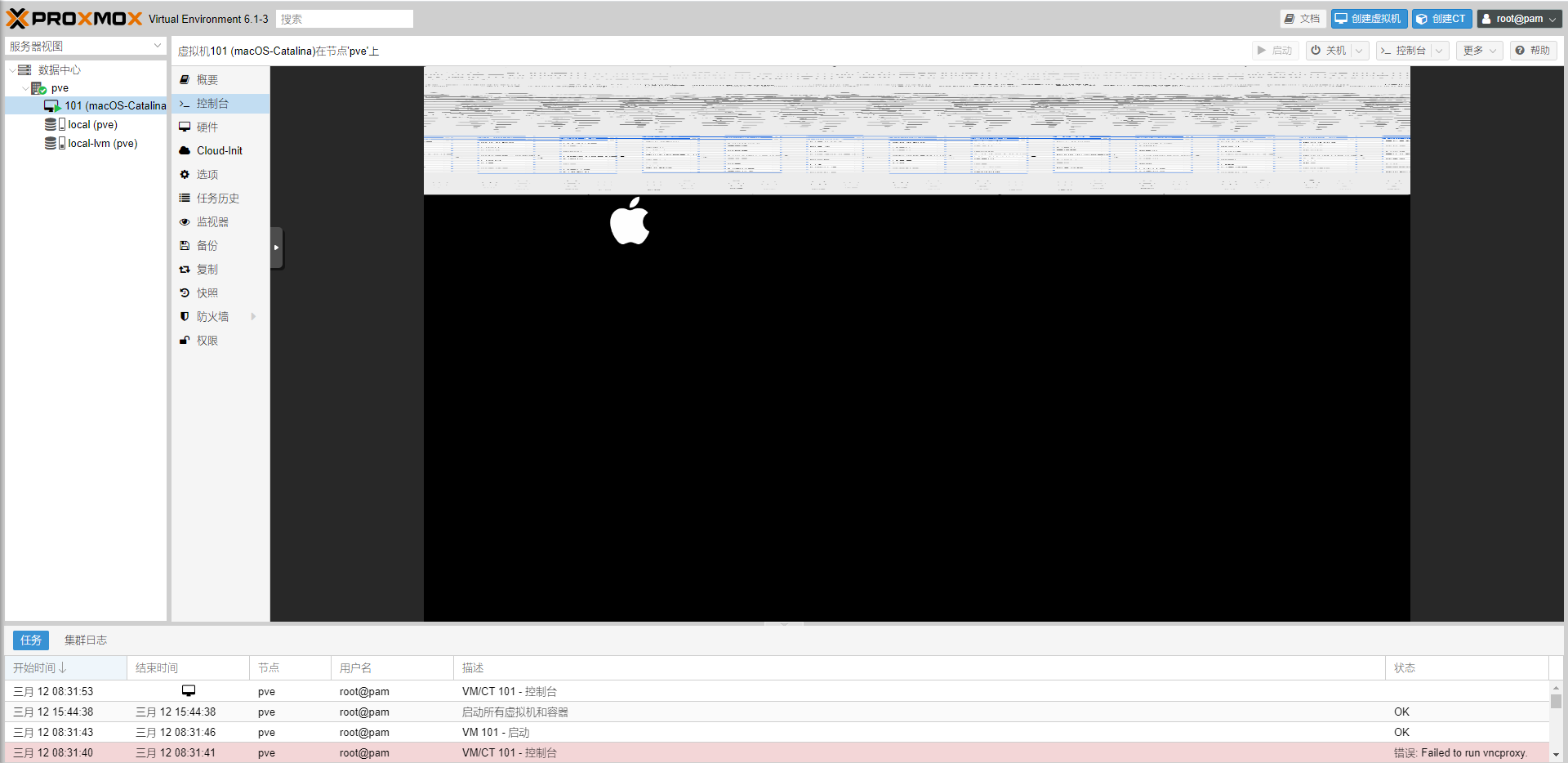The height and width of the screenshot is (763, 1568).
Task: Open the root@pam user menu
Action: [x=1519, y=19]
